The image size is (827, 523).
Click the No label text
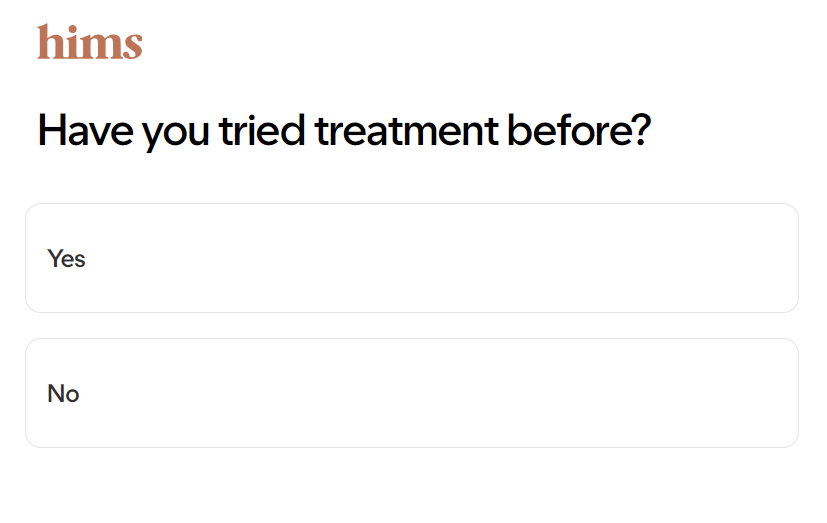pos(63,394)
